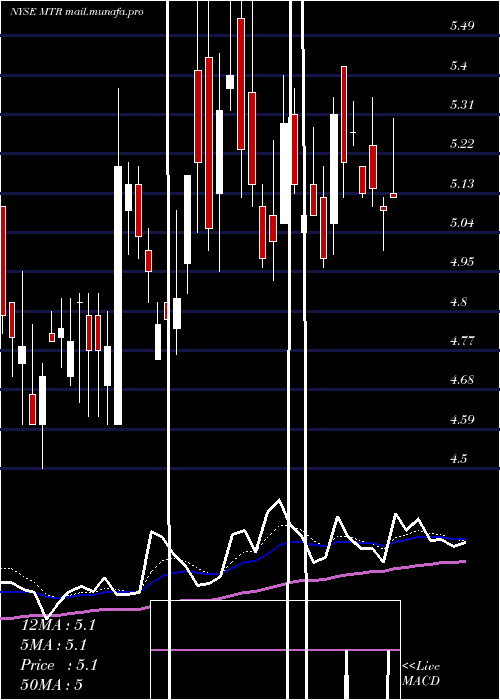Click the 4.59 price axis label
The image size is (500, 700).
tap(462, 420)
